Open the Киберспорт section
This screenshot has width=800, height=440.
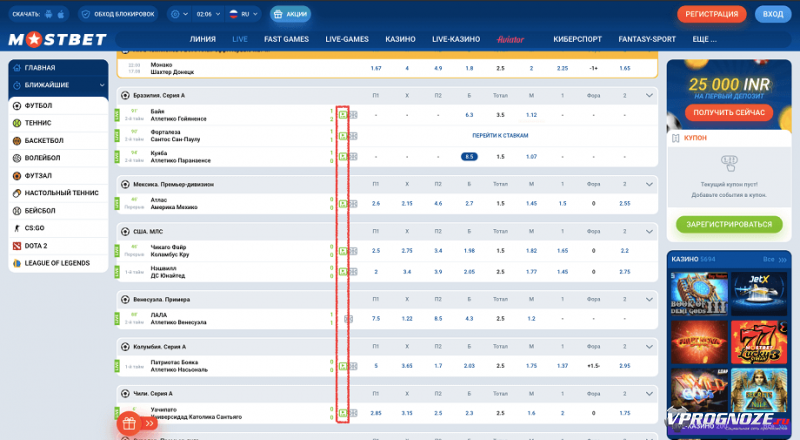pos(578,39)
